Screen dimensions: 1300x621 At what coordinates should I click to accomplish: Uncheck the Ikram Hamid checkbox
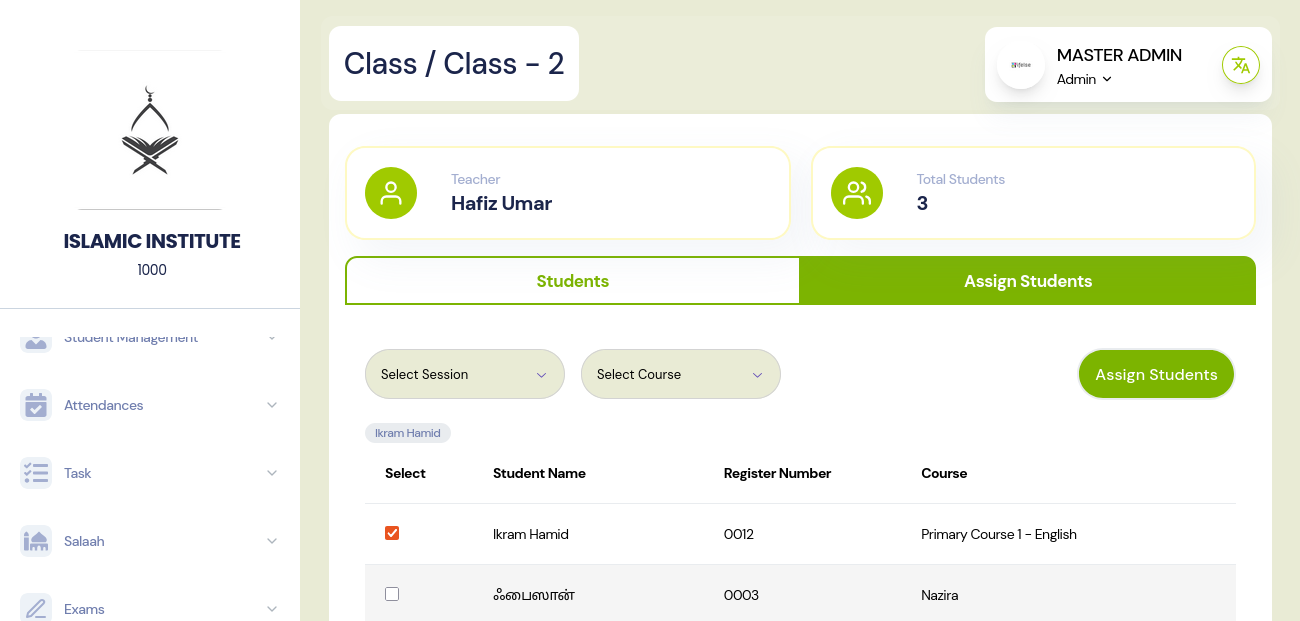point(392,533)
